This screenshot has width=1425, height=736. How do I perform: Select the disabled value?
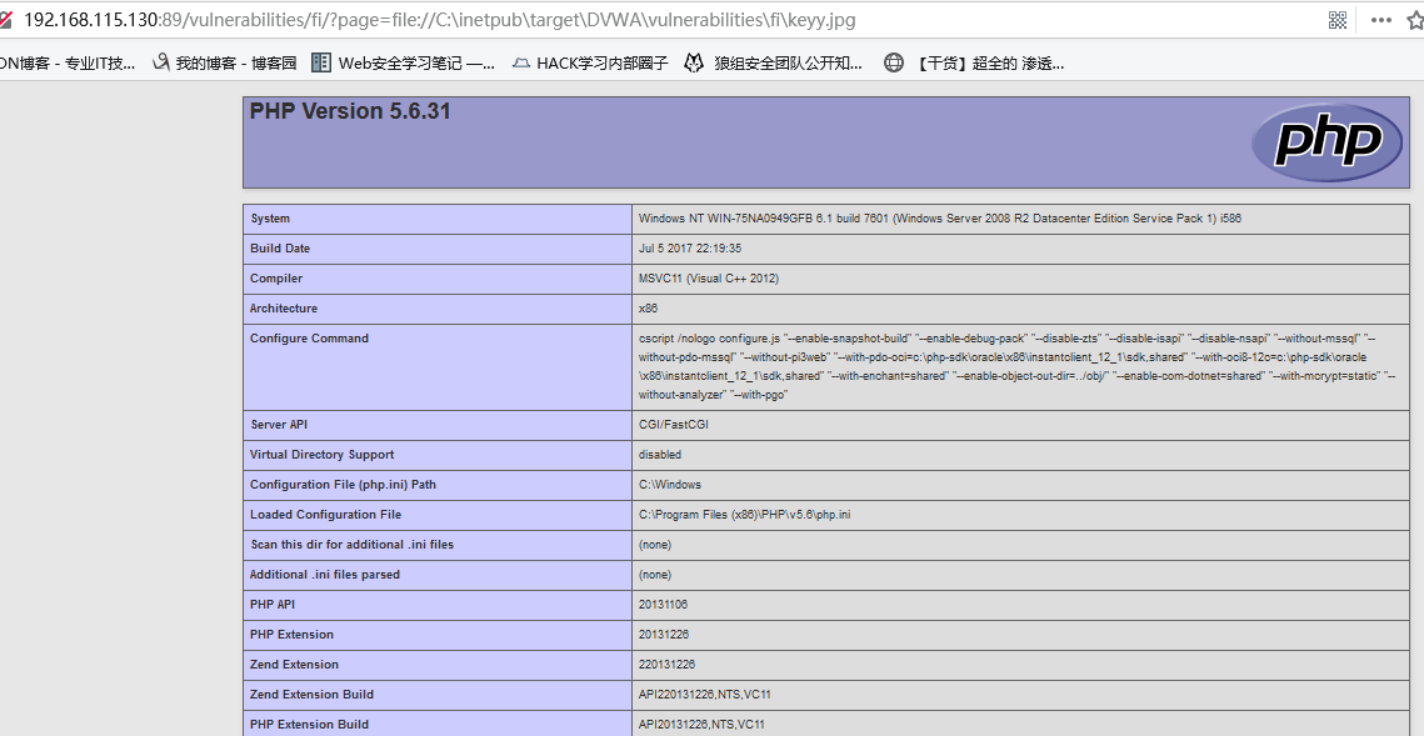point(660,454)
